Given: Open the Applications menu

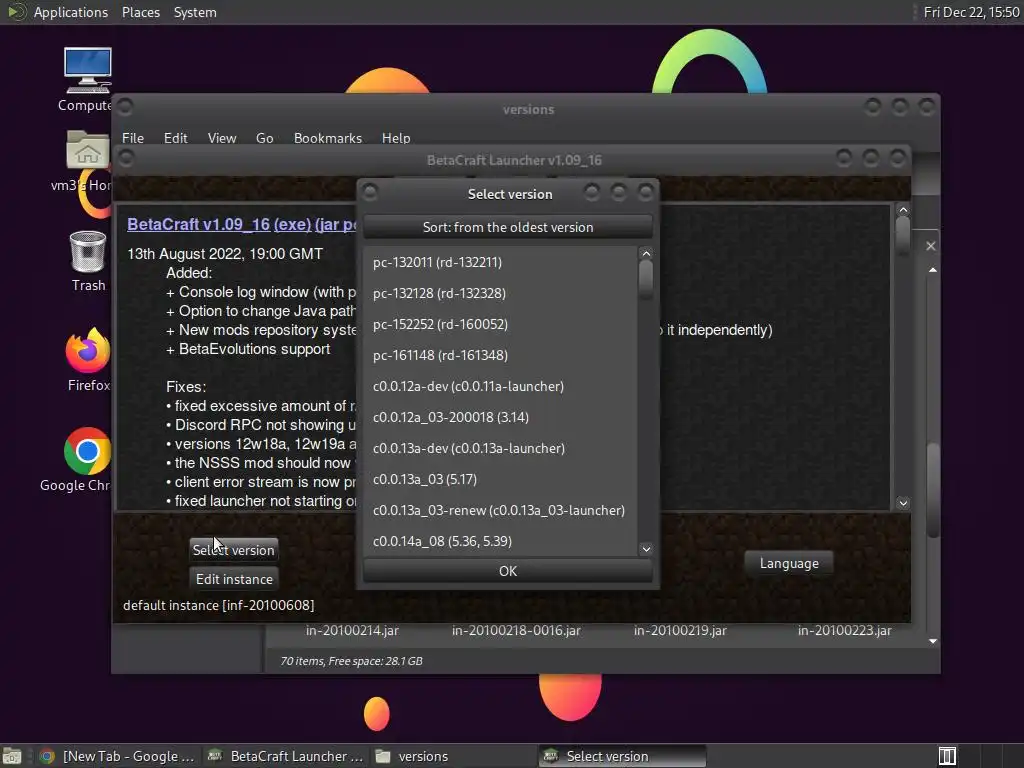Looking at the screenshot, I should click(71, 12).
